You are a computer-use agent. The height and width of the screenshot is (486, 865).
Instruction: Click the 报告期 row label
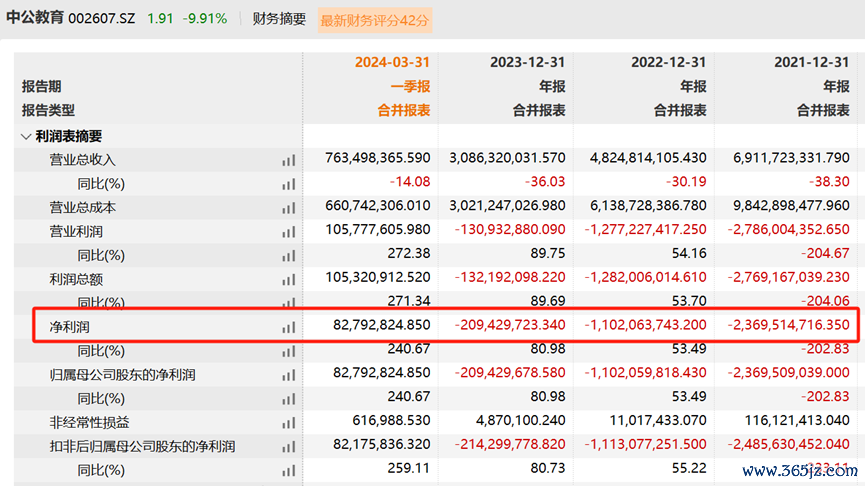(x=41, y=87)
